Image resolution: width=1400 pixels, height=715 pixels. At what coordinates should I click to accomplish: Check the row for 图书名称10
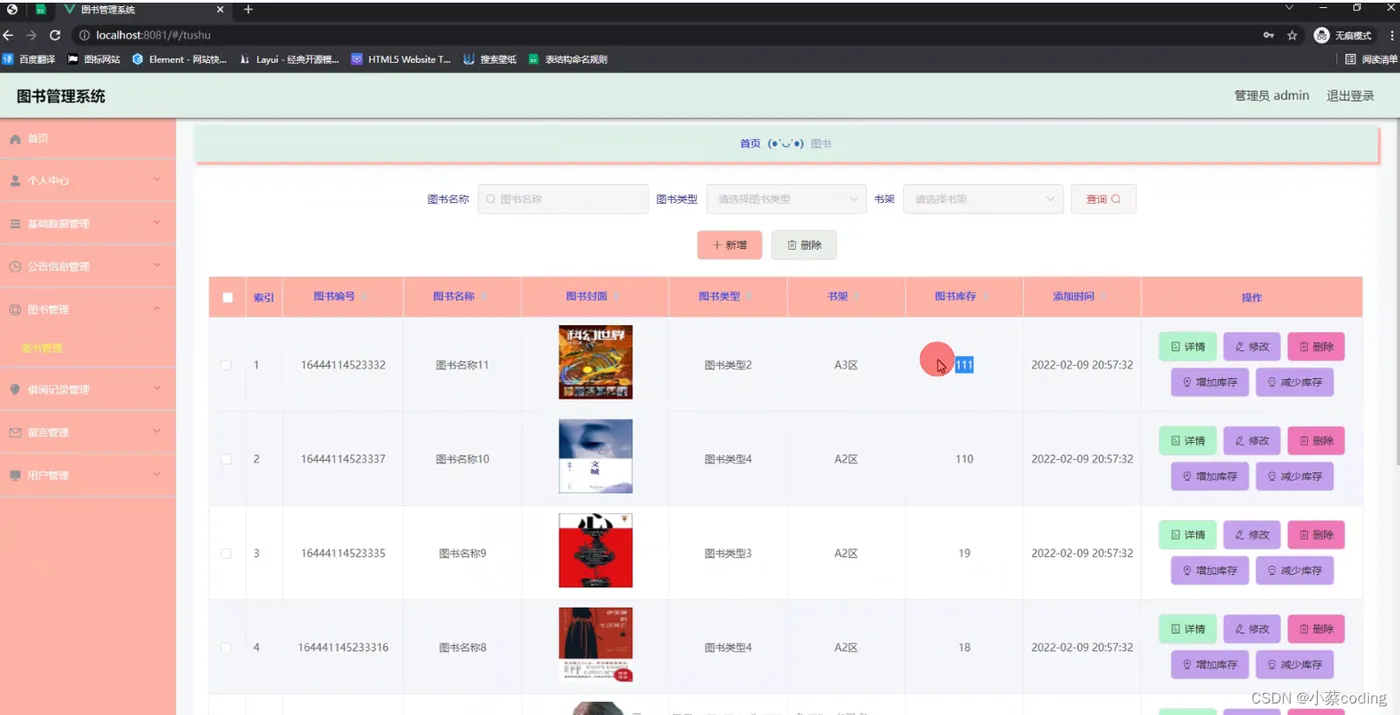[x=226, y=459]
